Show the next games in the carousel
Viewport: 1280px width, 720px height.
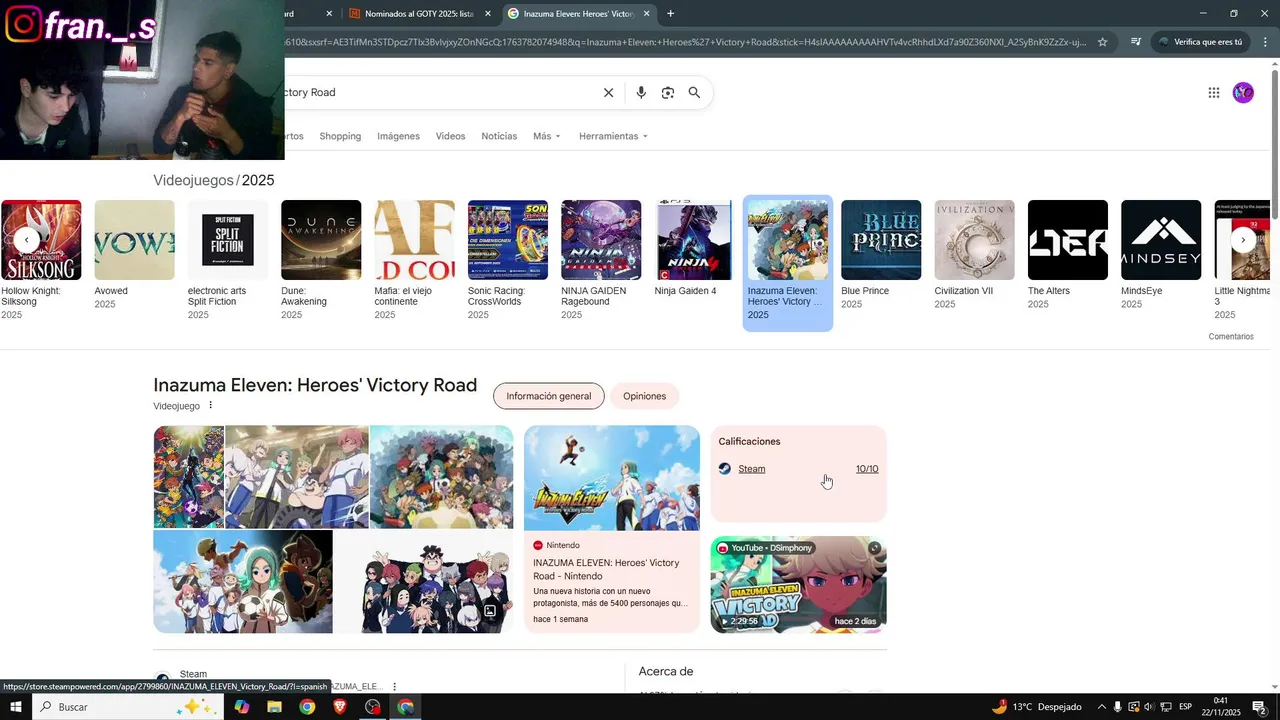click(1243, 240)
